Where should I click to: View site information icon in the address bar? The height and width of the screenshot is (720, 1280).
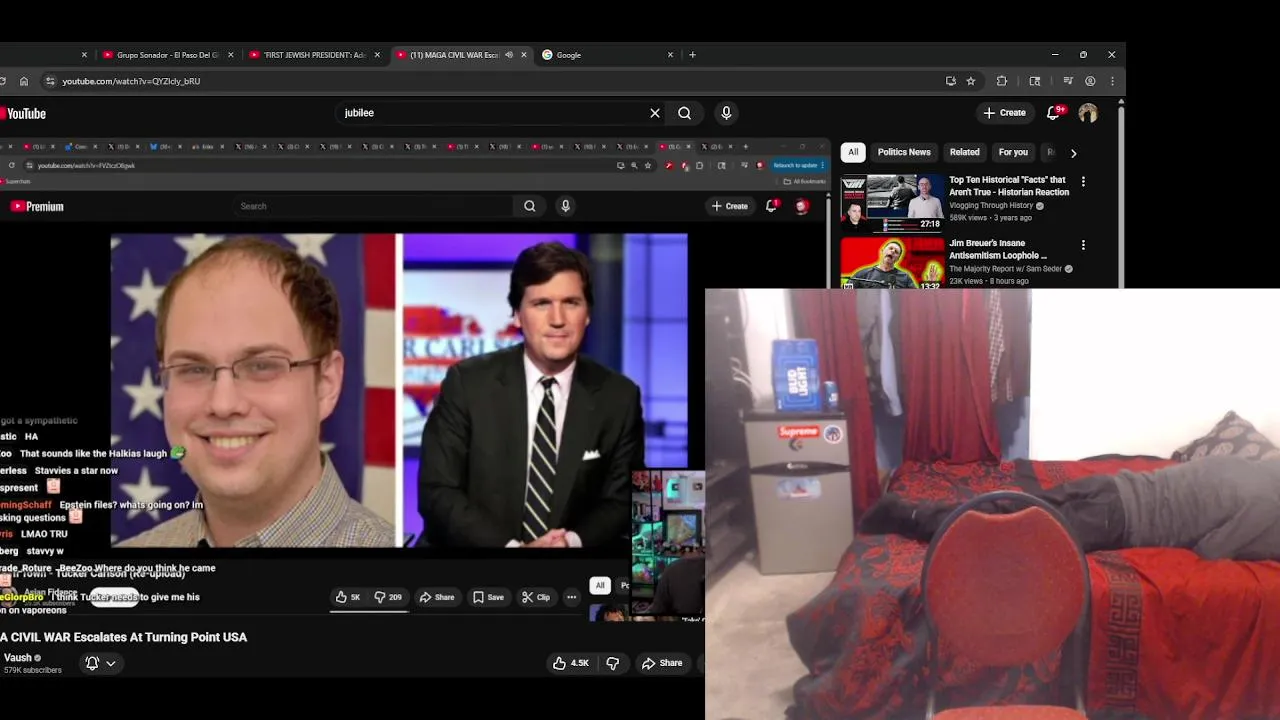(x=49, y=81)
